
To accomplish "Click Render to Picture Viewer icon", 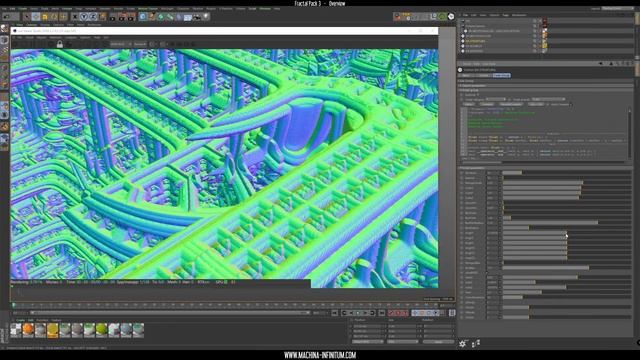I will (122, 17).
